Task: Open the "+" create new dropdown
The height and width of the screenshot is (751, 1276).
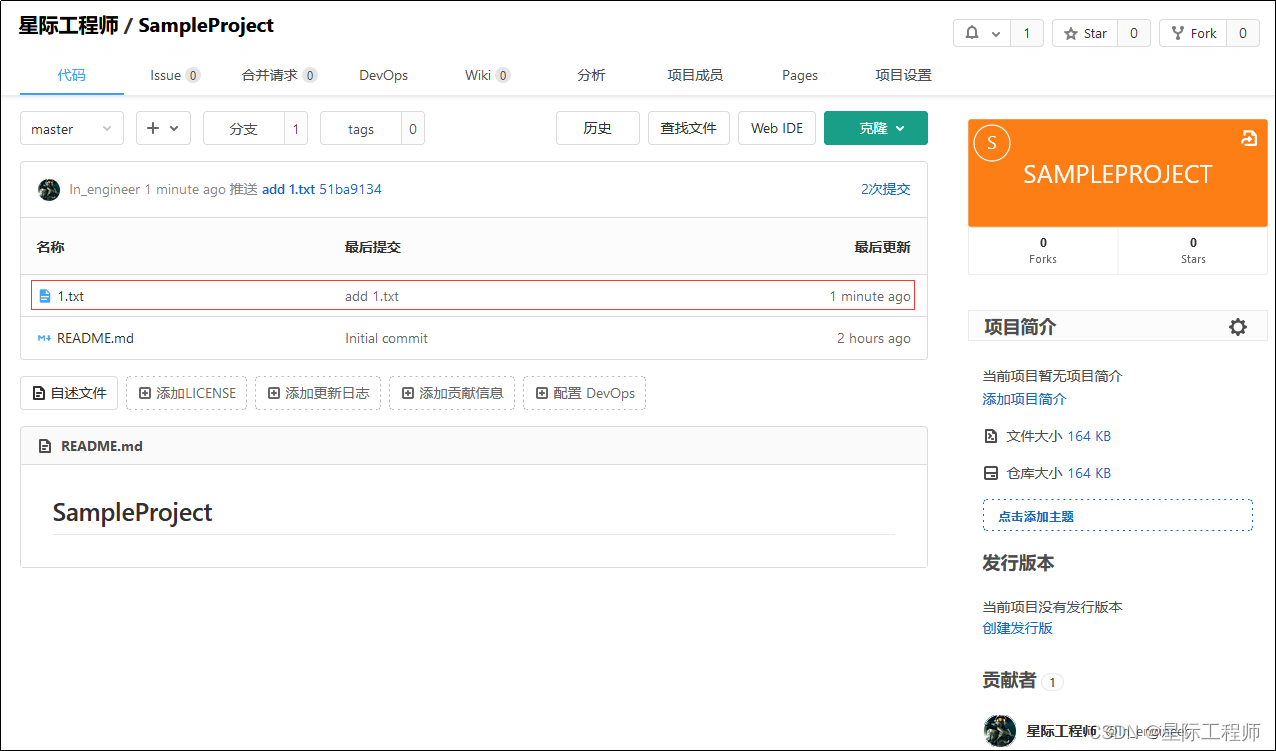Action: tap(163, 128)
